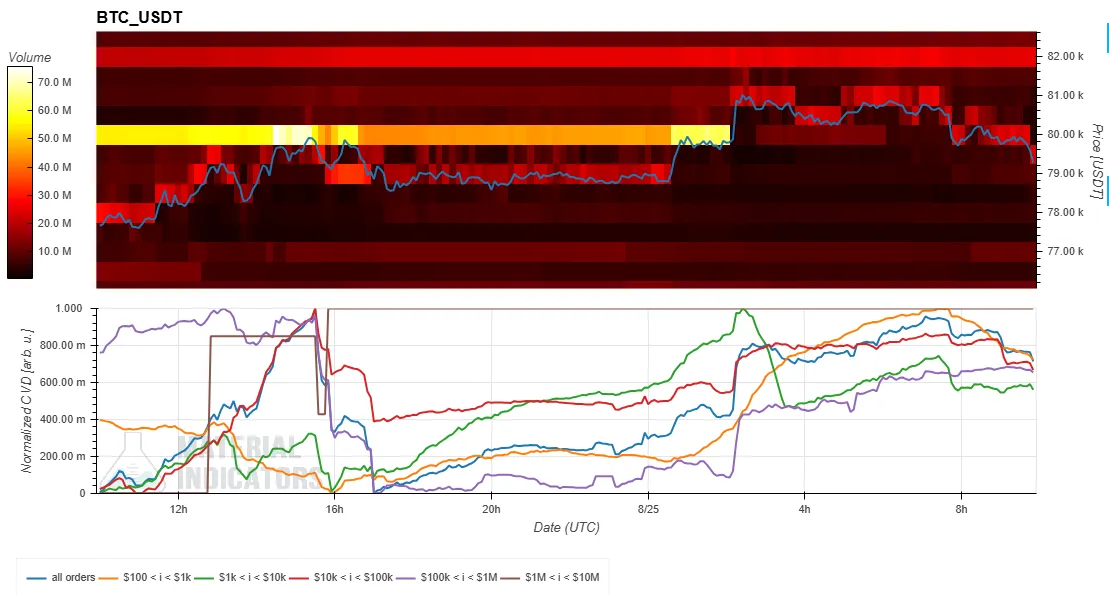Click the bright yellow 80k liquidity band
Viewport: 1109px width, 595px height.
pyautogui.click(x=413, y=135)
